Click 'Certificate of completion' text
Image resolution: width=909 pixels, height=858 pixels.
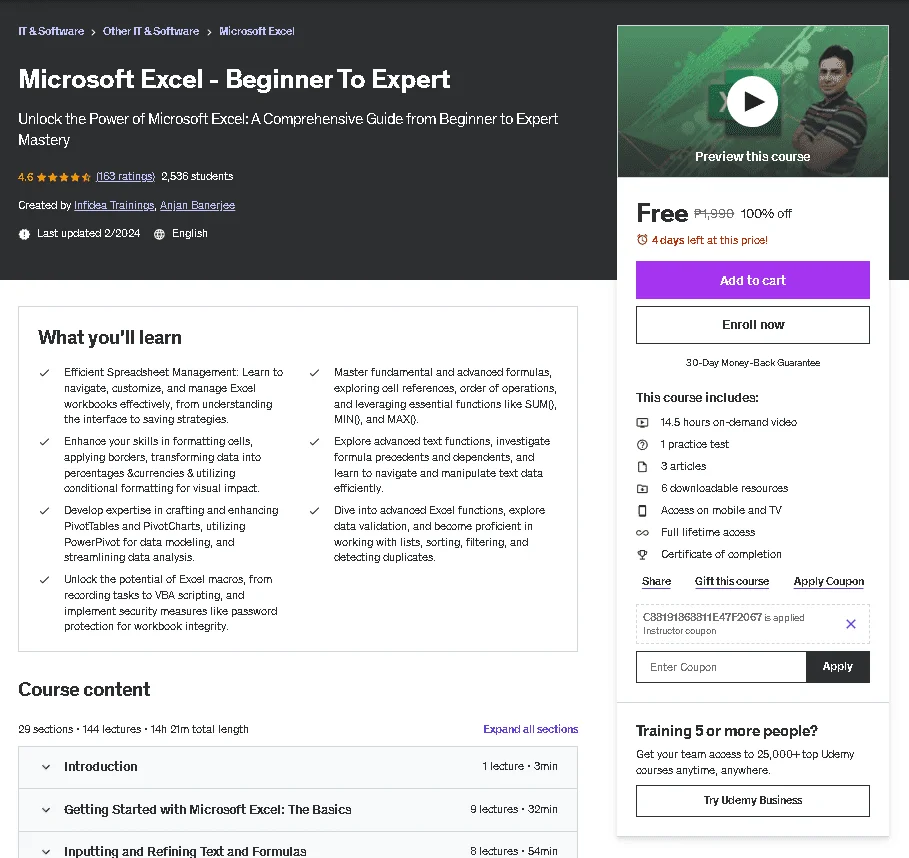click(x=721, y=555)
